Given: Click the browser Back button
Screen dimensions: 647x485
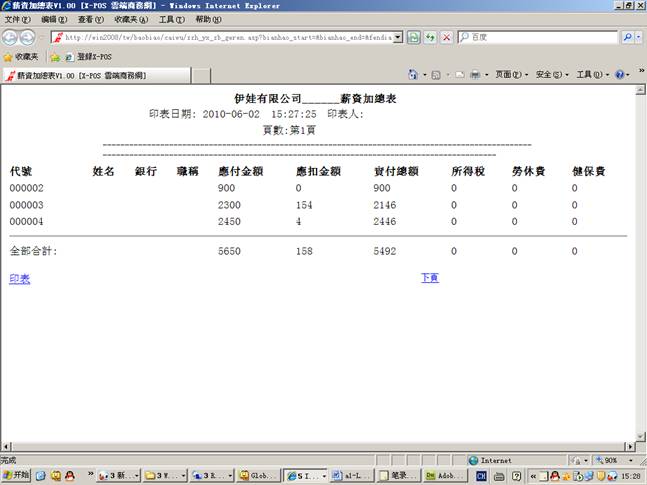Looking at the screenshot, I should (x=11, y=37).
